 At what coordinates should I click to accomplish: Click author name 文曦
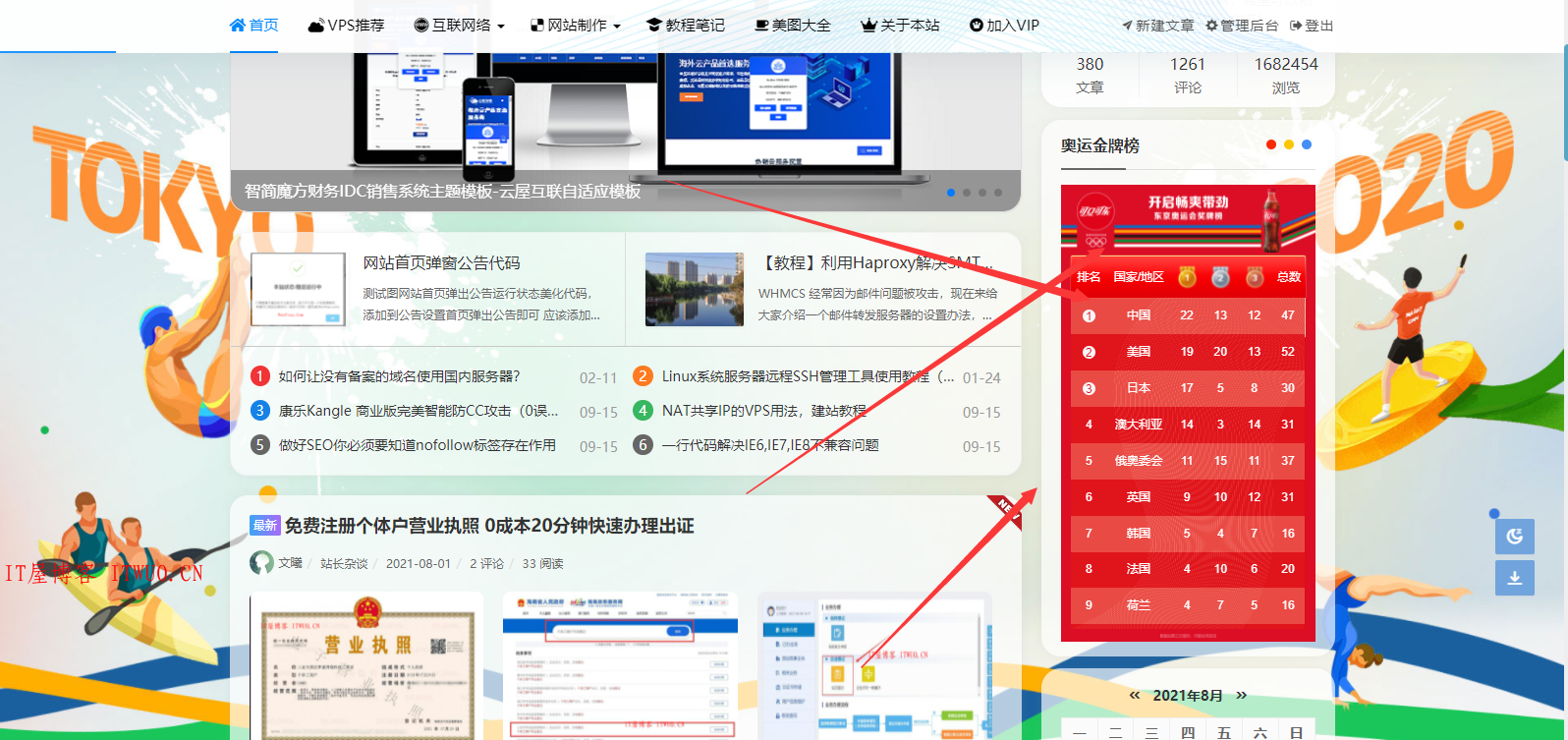pyautogui.click(x=290, y=563)
